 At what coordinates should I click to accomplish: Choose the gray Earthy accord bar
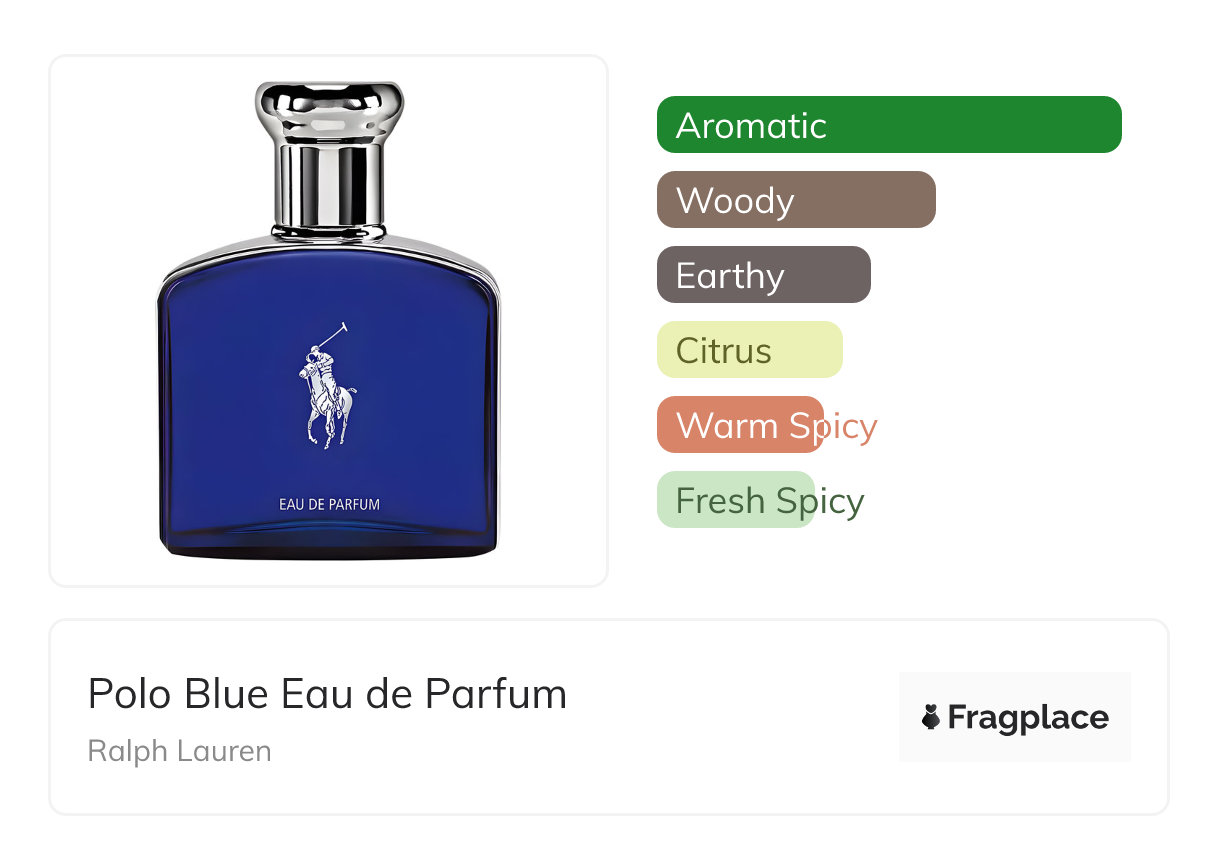click(x=764, y=275)
